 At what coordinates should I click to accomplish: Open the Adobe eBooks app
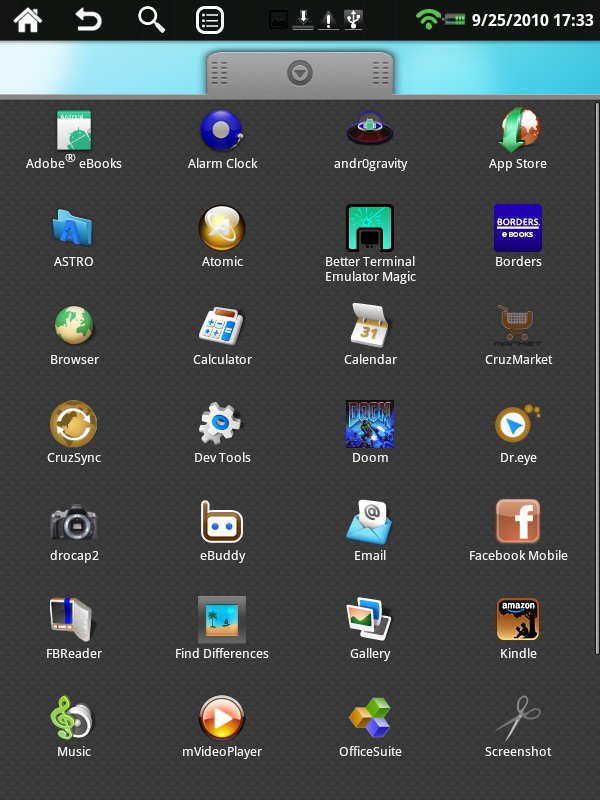[x=74, y=131]
